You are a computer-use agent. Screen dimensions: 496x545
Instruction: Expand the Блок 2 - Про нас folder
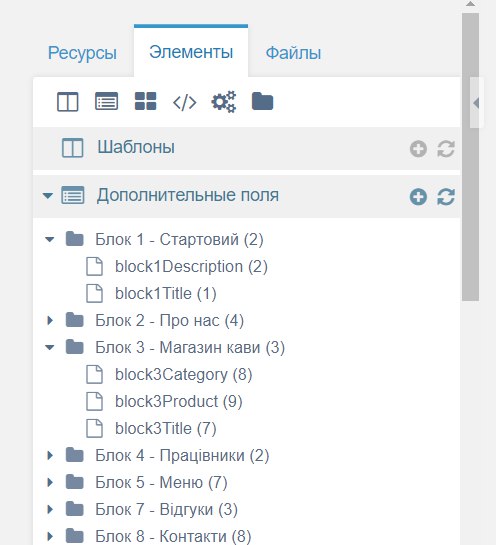point(50,320)
